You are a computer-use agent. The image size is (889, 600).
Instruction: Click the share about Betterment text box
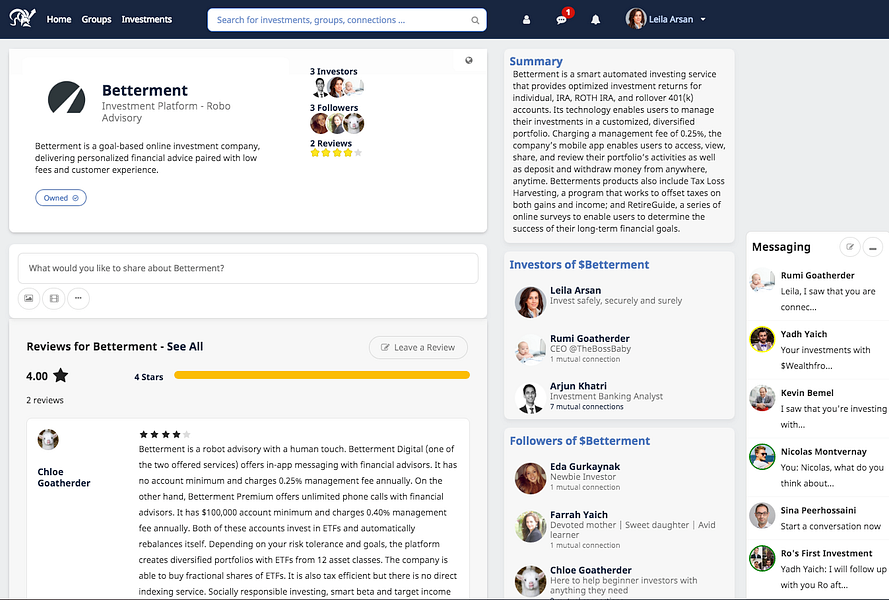coord(248,268)
